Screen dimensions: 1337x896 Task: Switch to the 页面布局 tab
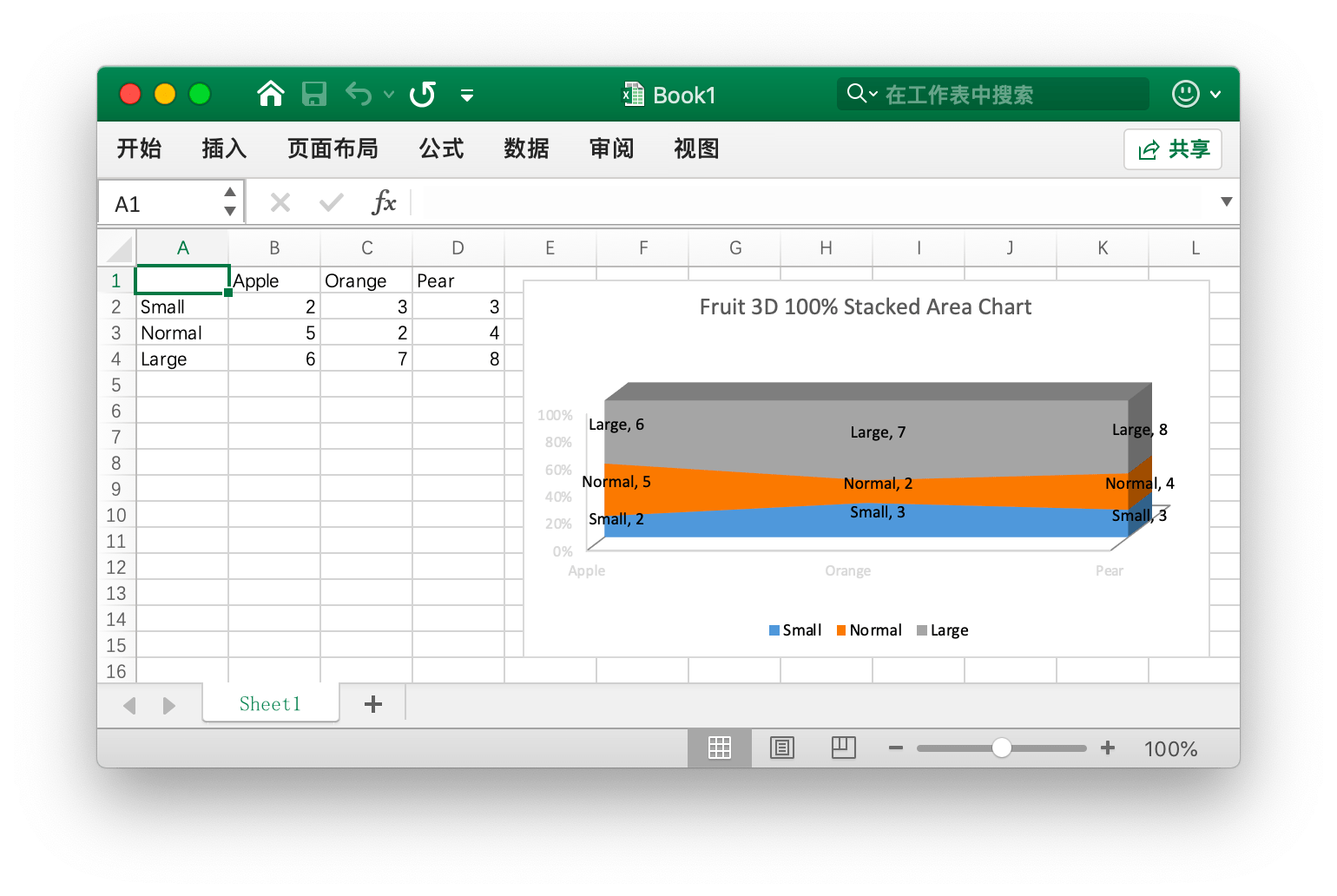click(333, 148)
